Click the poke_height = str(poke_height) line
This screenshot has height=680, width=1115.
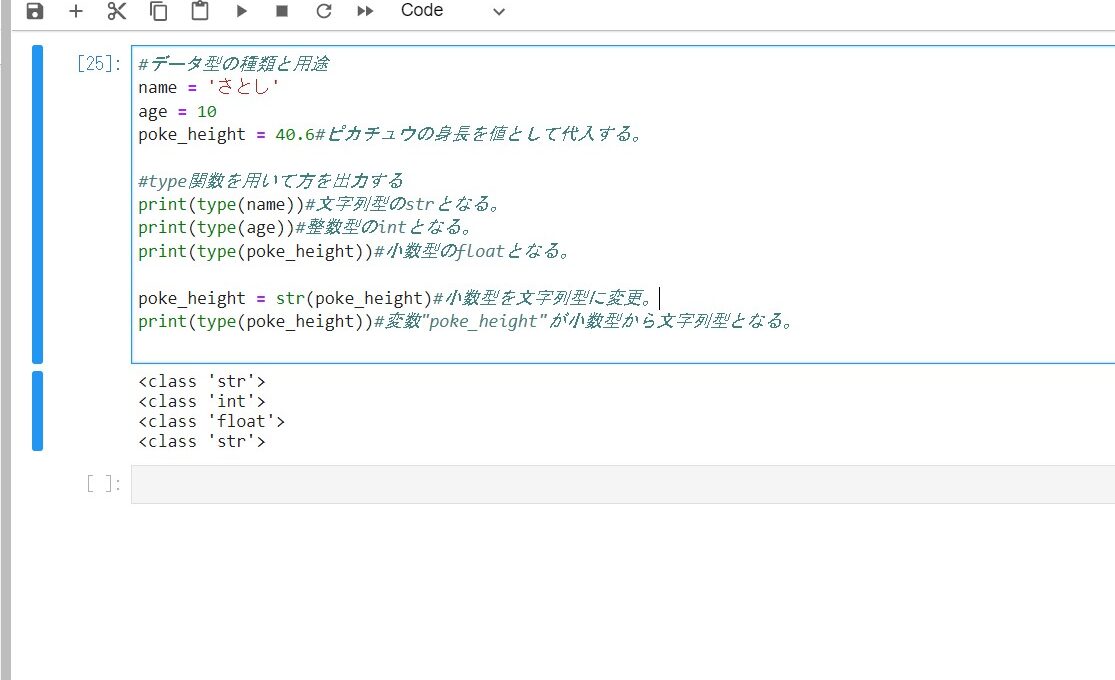tap(395, 298)
